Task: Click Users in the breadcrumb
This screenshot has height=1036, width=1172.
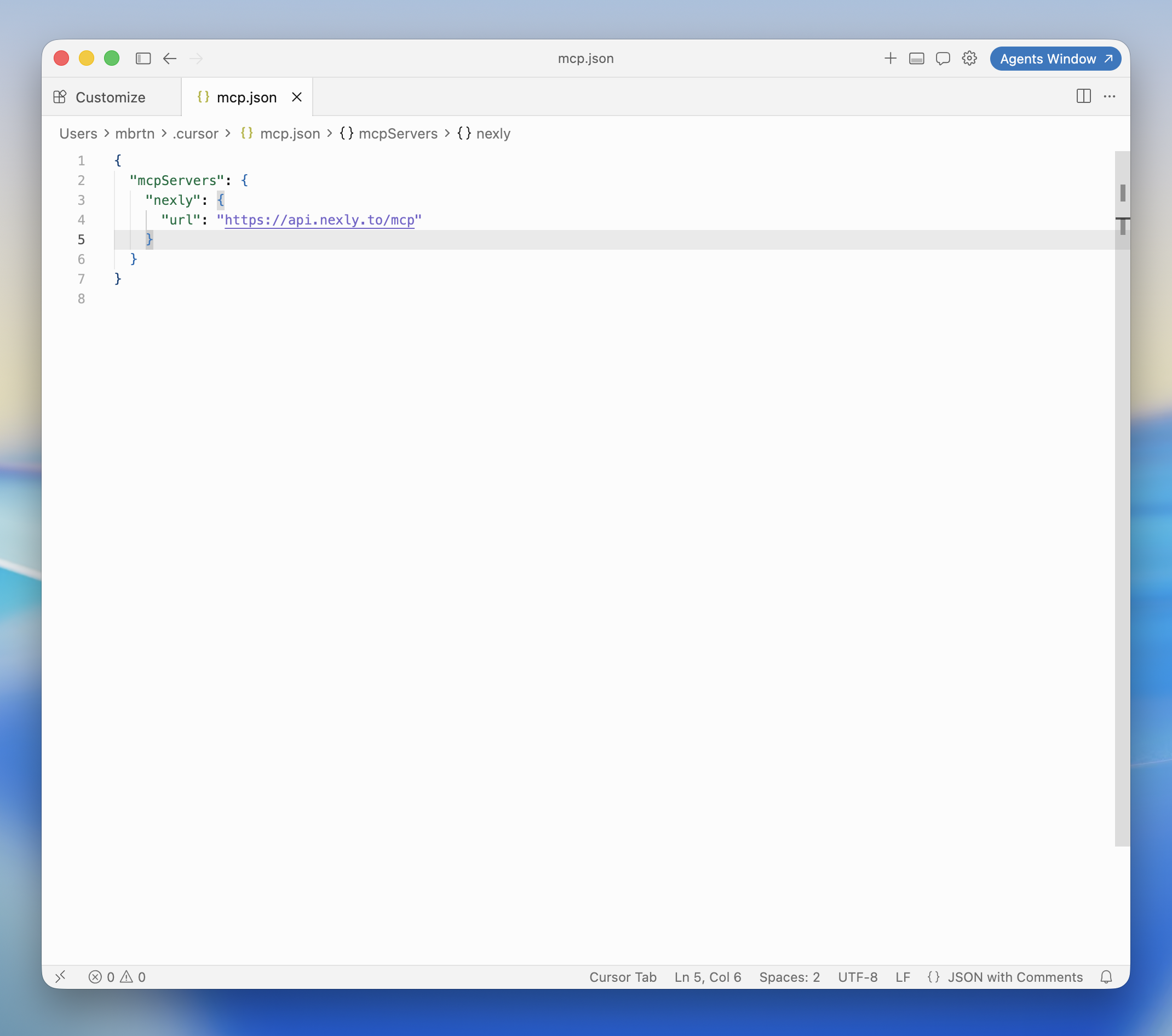Action: click(78, 134)
